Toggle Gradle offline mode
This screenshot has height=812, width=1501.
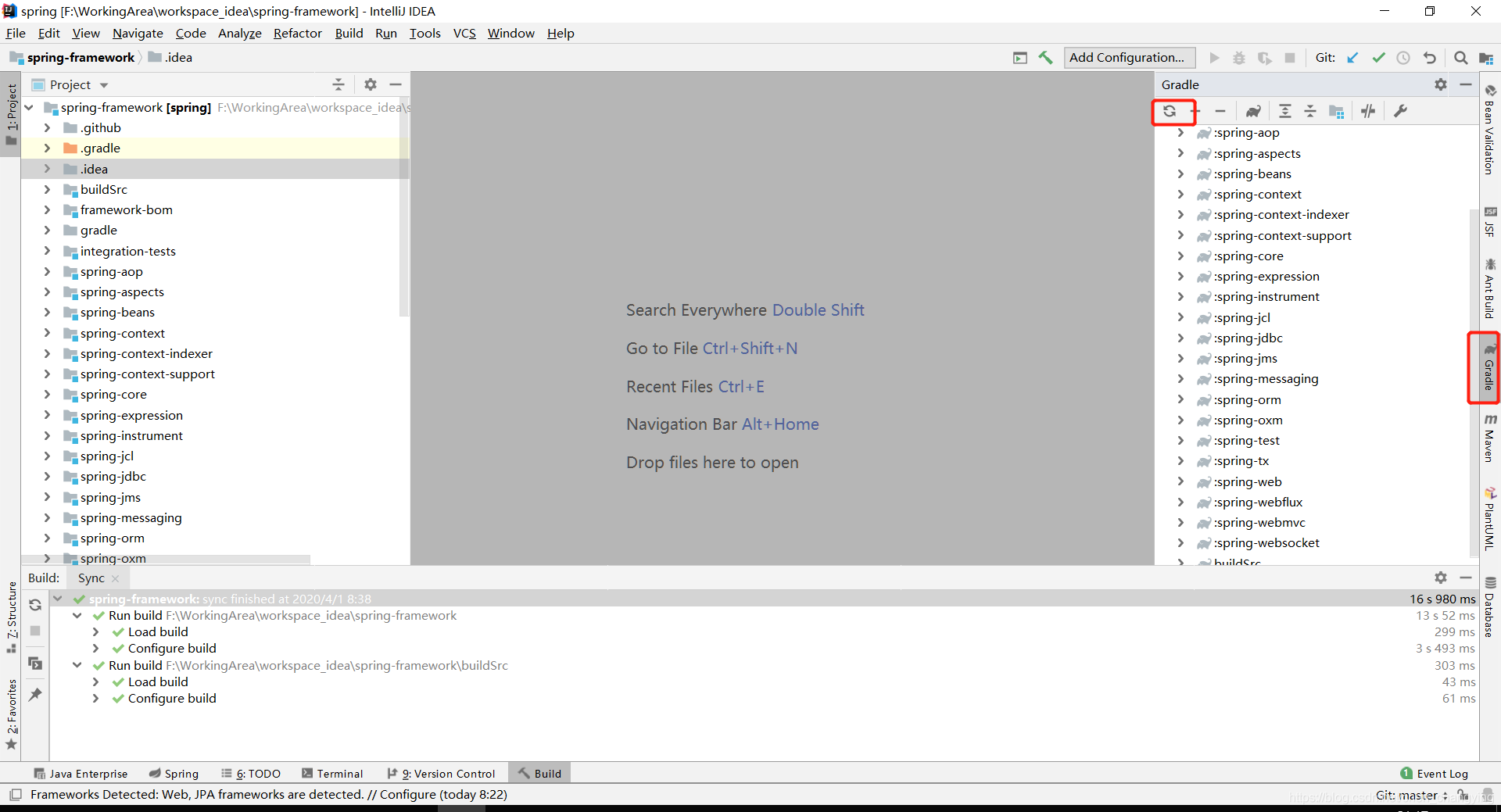pos(1368,111)
